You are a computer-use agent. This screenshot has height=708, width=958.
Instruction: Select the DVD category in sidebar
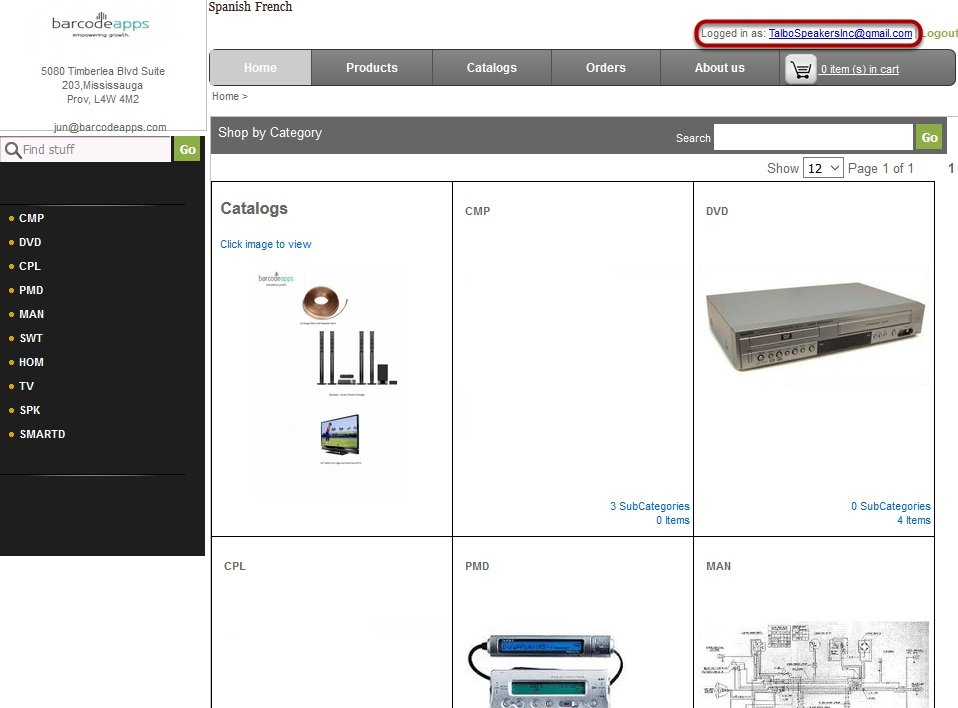click(30, 243)
